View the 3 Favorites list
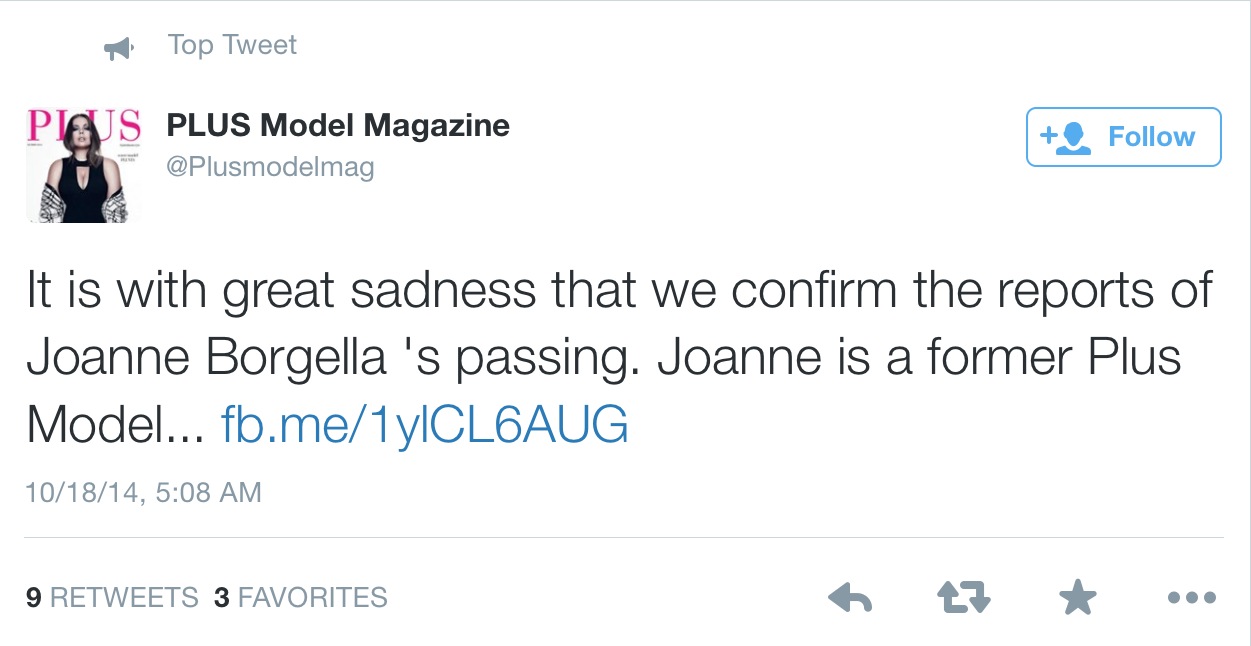Viewport: 1251px width, 646px height. click(x=301, y=598)
